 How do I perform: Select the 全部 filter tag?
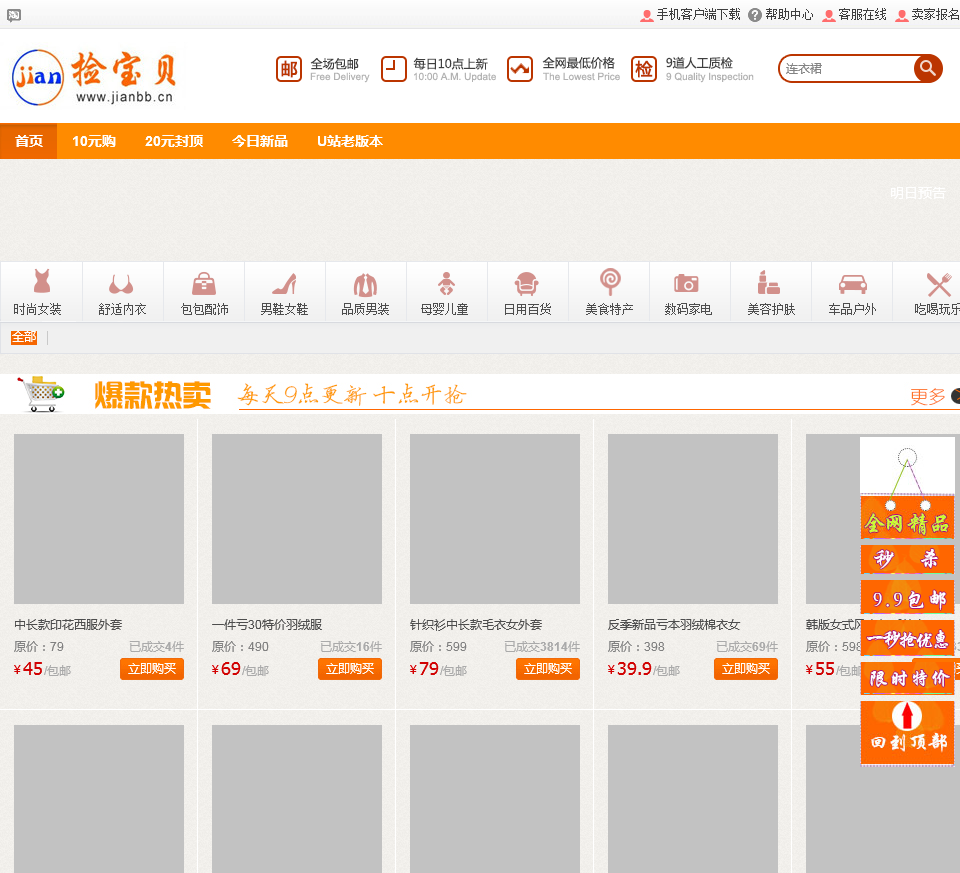pos(24,337)
